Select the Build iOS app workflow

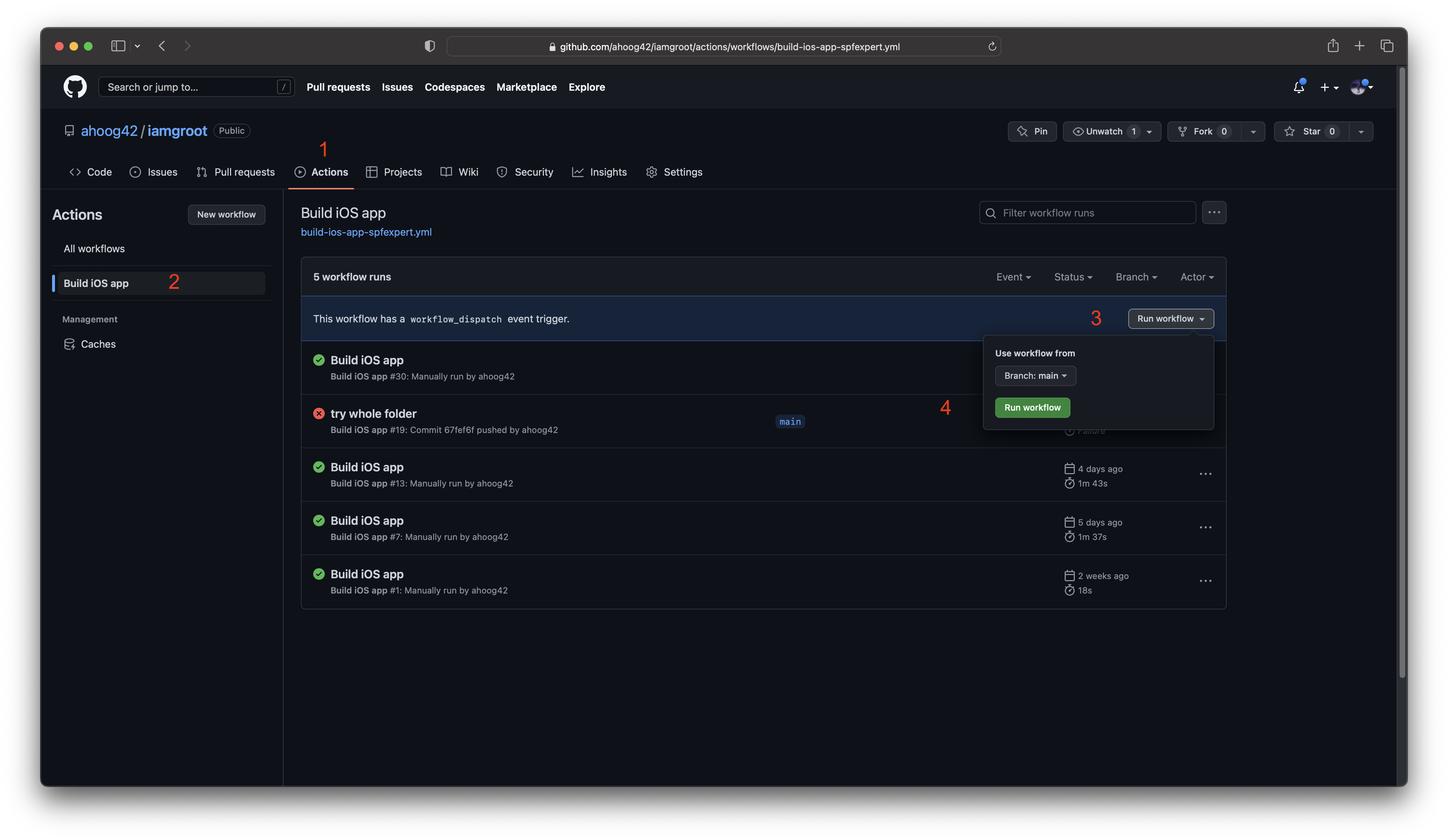[x=96, y=282]
